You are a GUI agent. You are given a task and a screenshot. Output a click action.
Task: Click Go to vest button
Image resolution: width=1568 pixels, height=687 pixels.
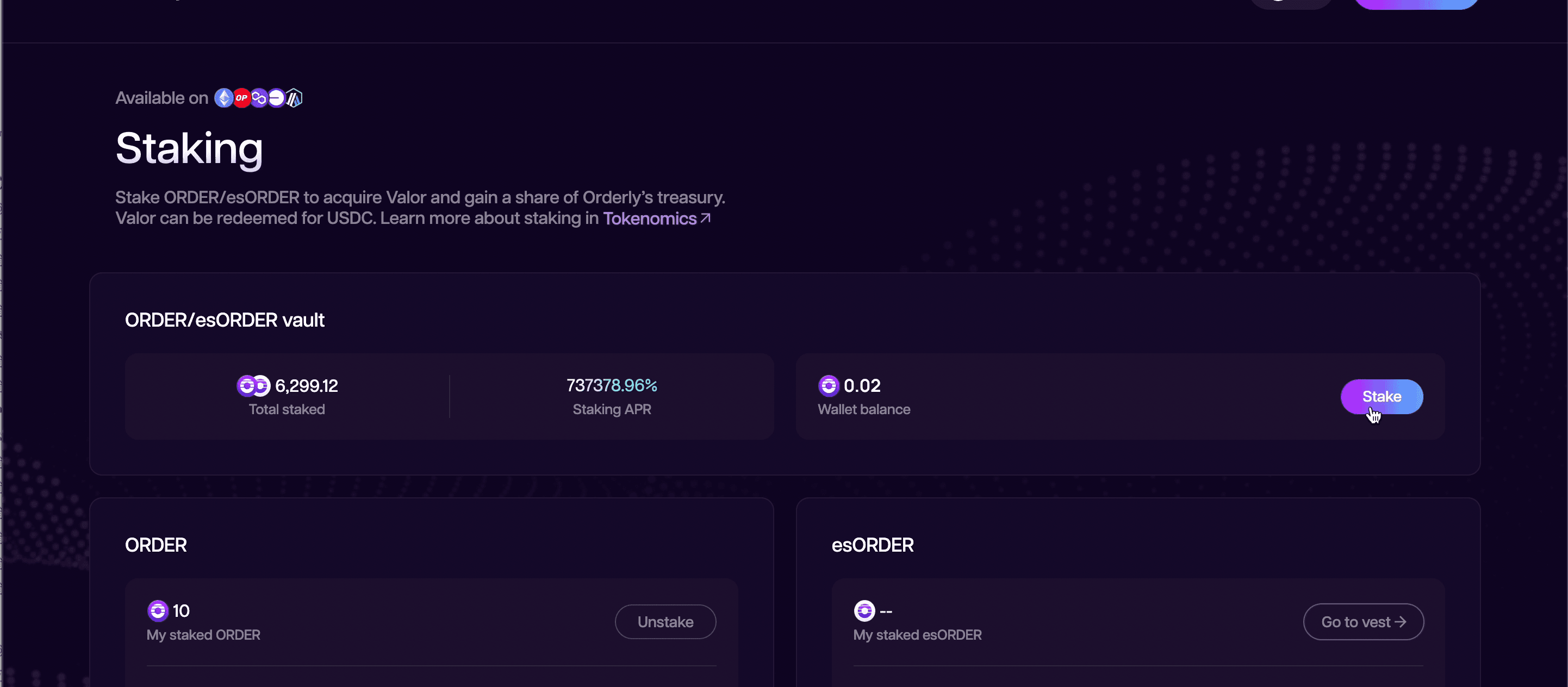tap(1364, 622)
